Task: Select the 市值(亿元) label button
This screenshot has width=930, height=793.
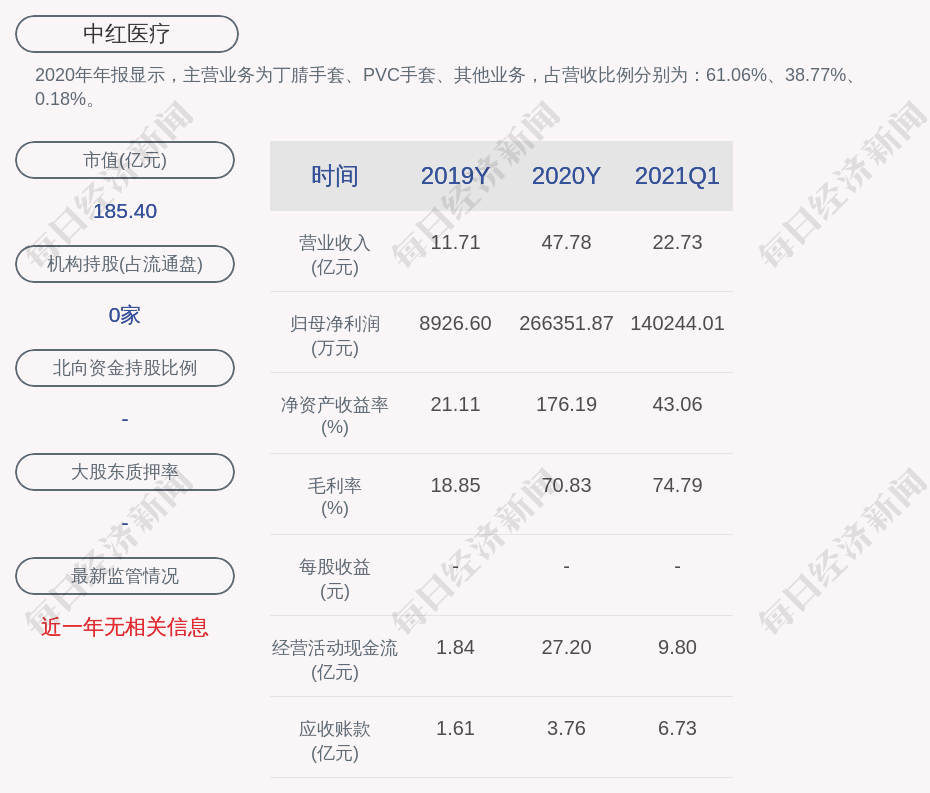Action: point(125,160)
